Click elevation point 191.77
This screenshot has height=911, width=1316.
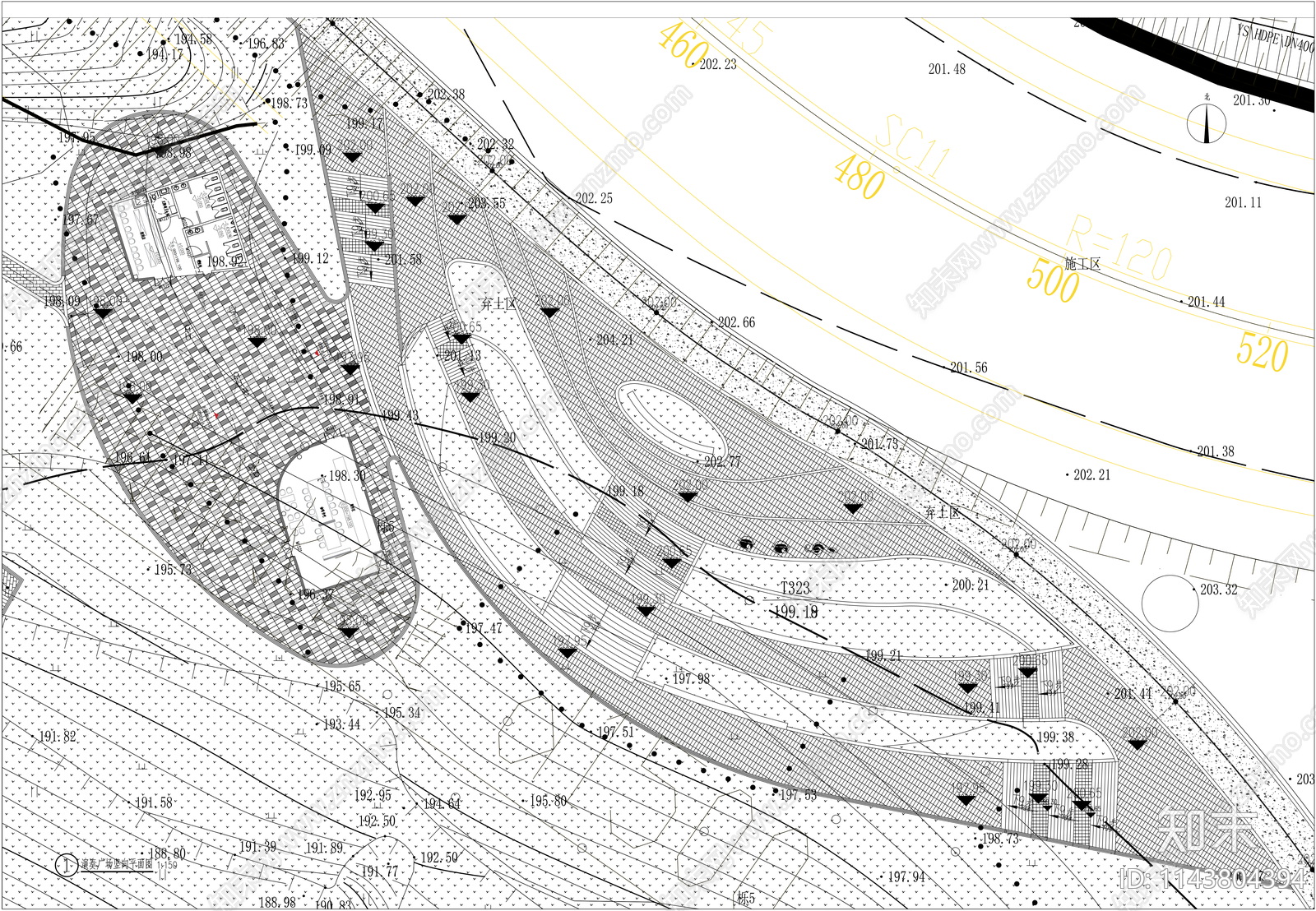[379, 872]
